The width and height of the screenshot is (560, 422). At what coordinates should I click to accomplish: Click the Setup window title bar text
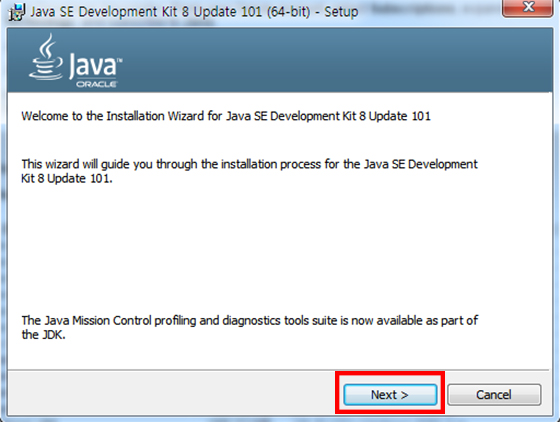pyautogui.click(x=194, y=12)
